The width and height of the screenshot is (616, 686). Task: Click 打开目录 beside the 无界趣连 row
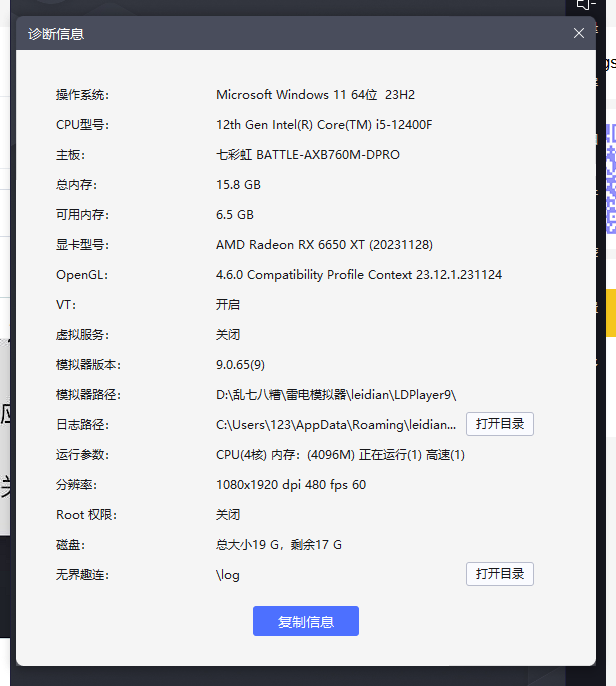[x=499, y=574]
